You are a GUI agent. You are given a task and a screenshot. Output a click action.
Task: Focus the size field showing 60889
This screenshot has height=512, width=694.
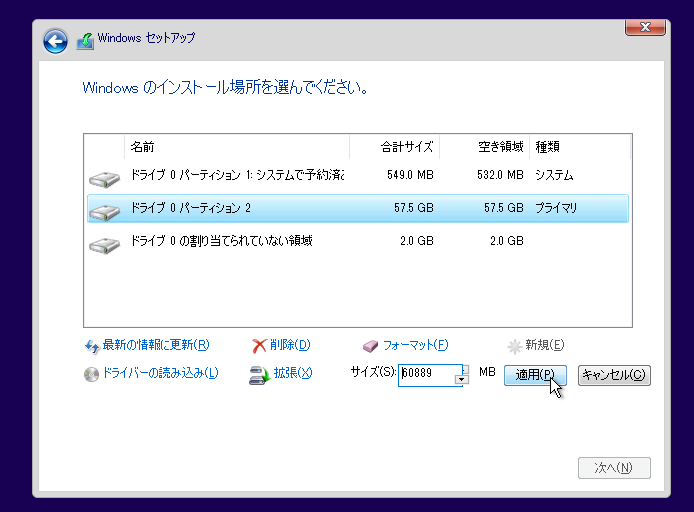(428, 375)
